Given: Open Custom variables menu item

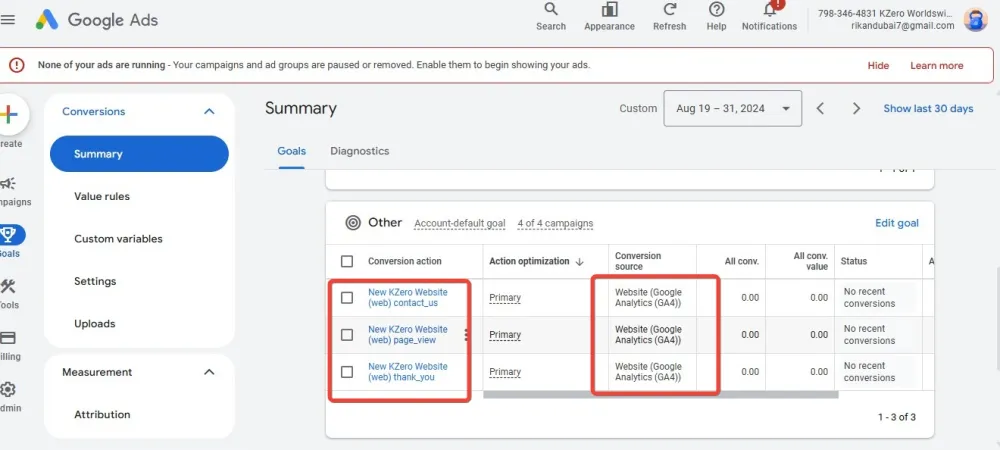Looking at the screenshot, I should (118, 239).
